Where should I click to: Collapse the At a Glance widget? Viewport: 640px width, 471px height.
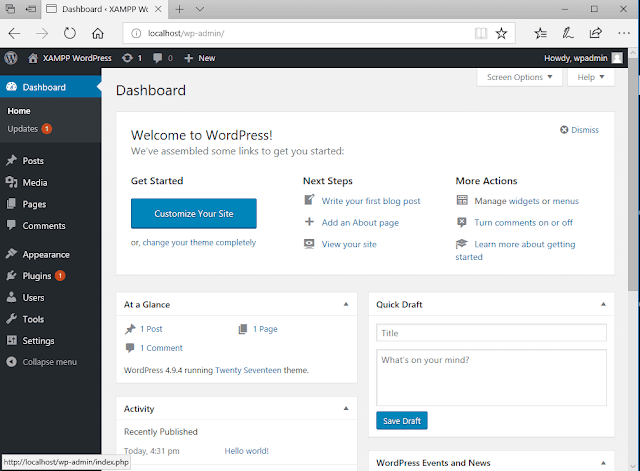[346, 304]
